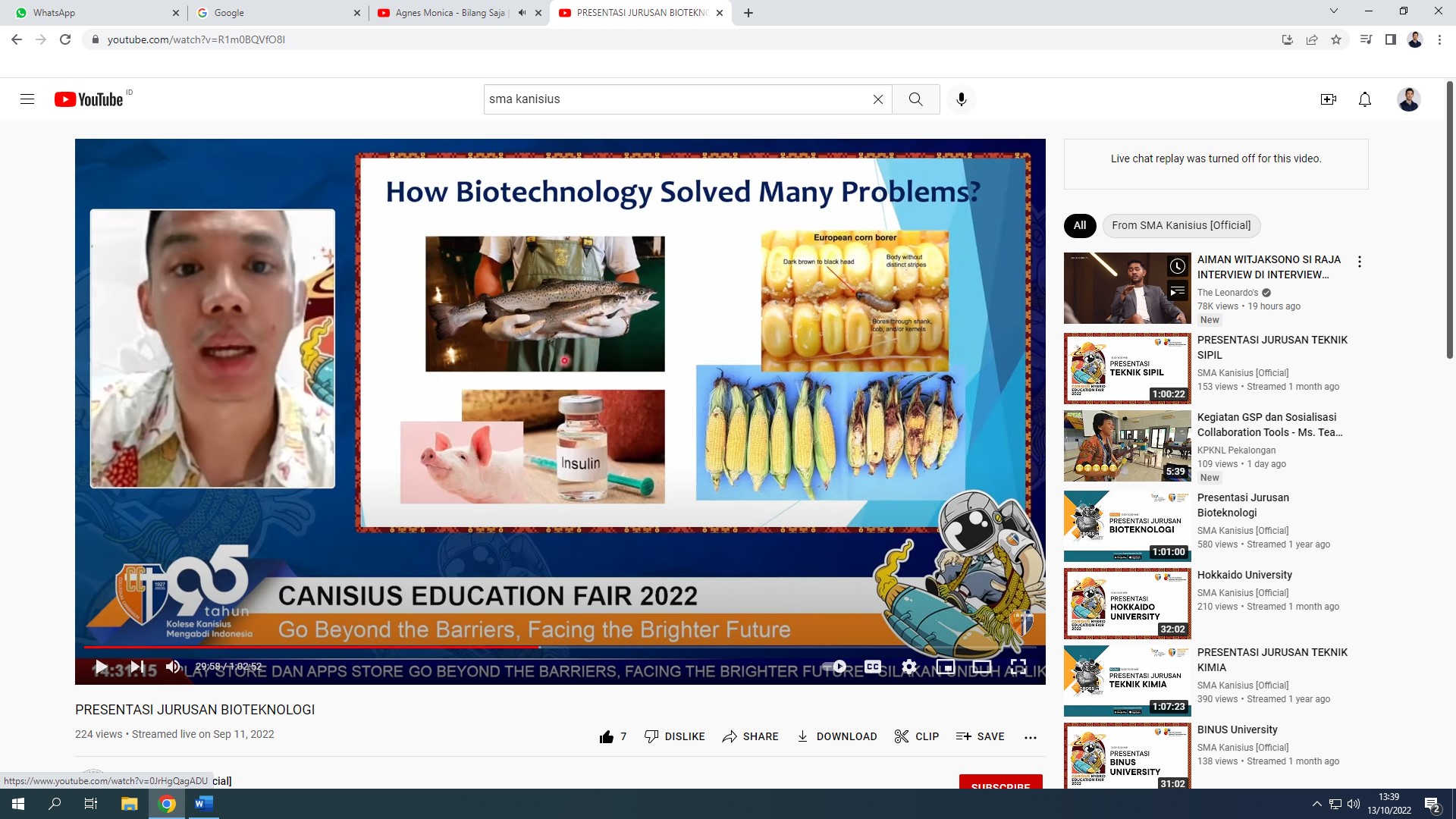This screenshot has height=819, width=1456.
Task: Save the video to a playlist
Action: tap(980, 736)
